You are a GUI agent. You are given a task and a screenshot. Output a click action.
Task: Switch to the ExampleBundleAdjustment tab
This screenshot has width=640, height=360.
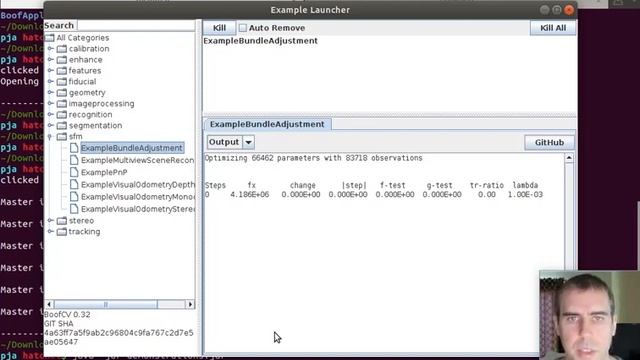coord(267,124)
